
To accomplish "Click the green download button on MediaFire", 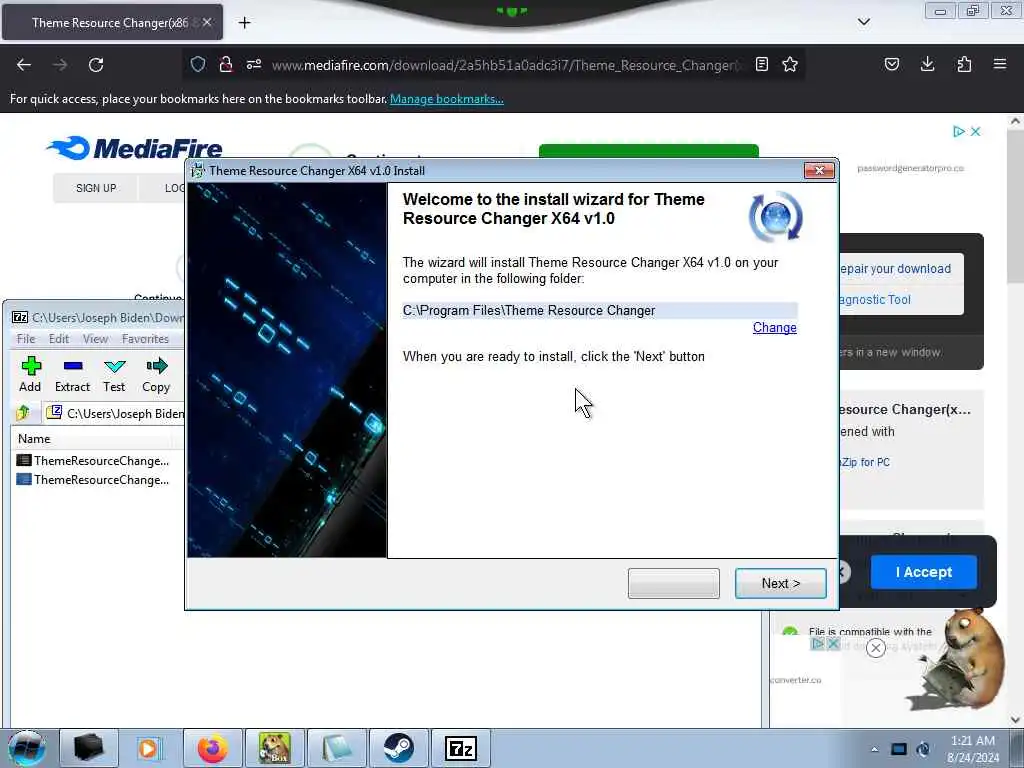I will (x=648, y=151).
